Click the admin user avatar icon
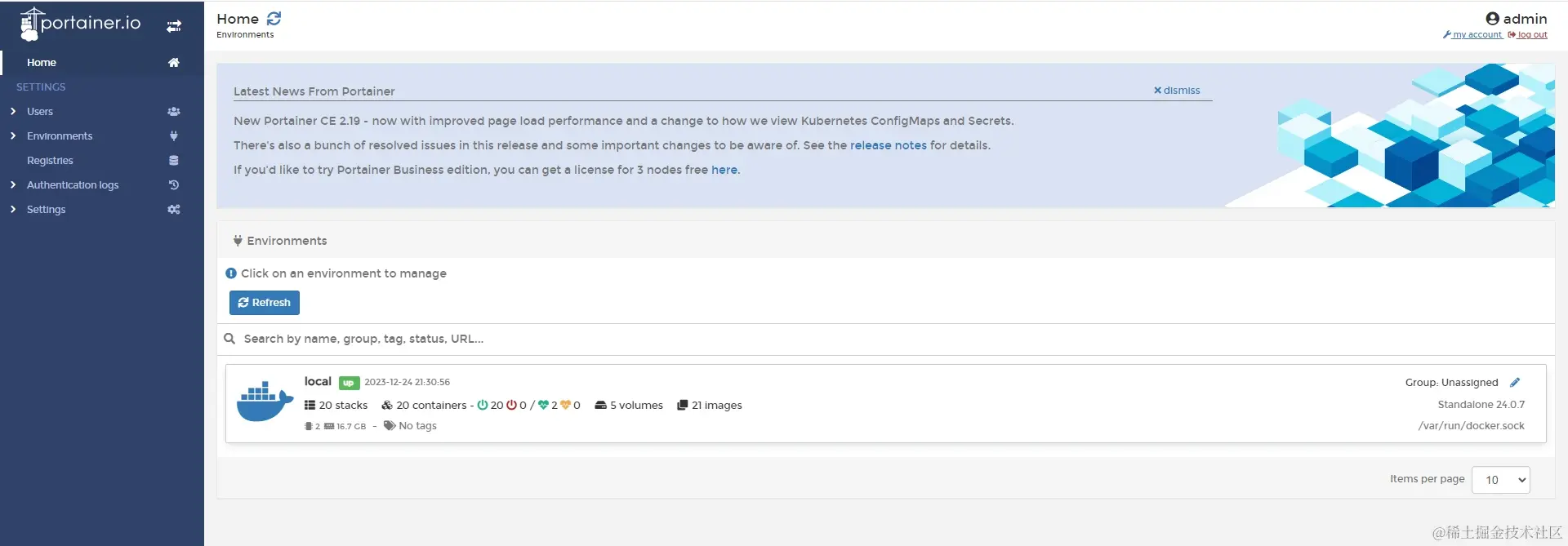 point(1492,19)
